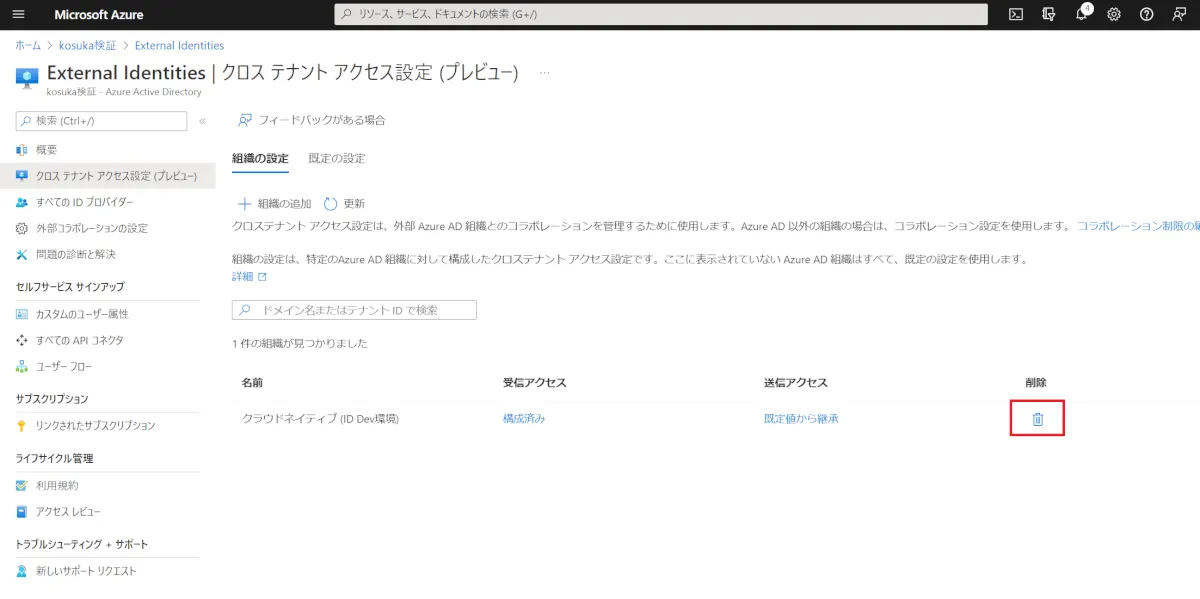1200x599 pixels.
Task: Click the カスタムのユーザー属性 sidebar icon
Action: click(22, 314)
